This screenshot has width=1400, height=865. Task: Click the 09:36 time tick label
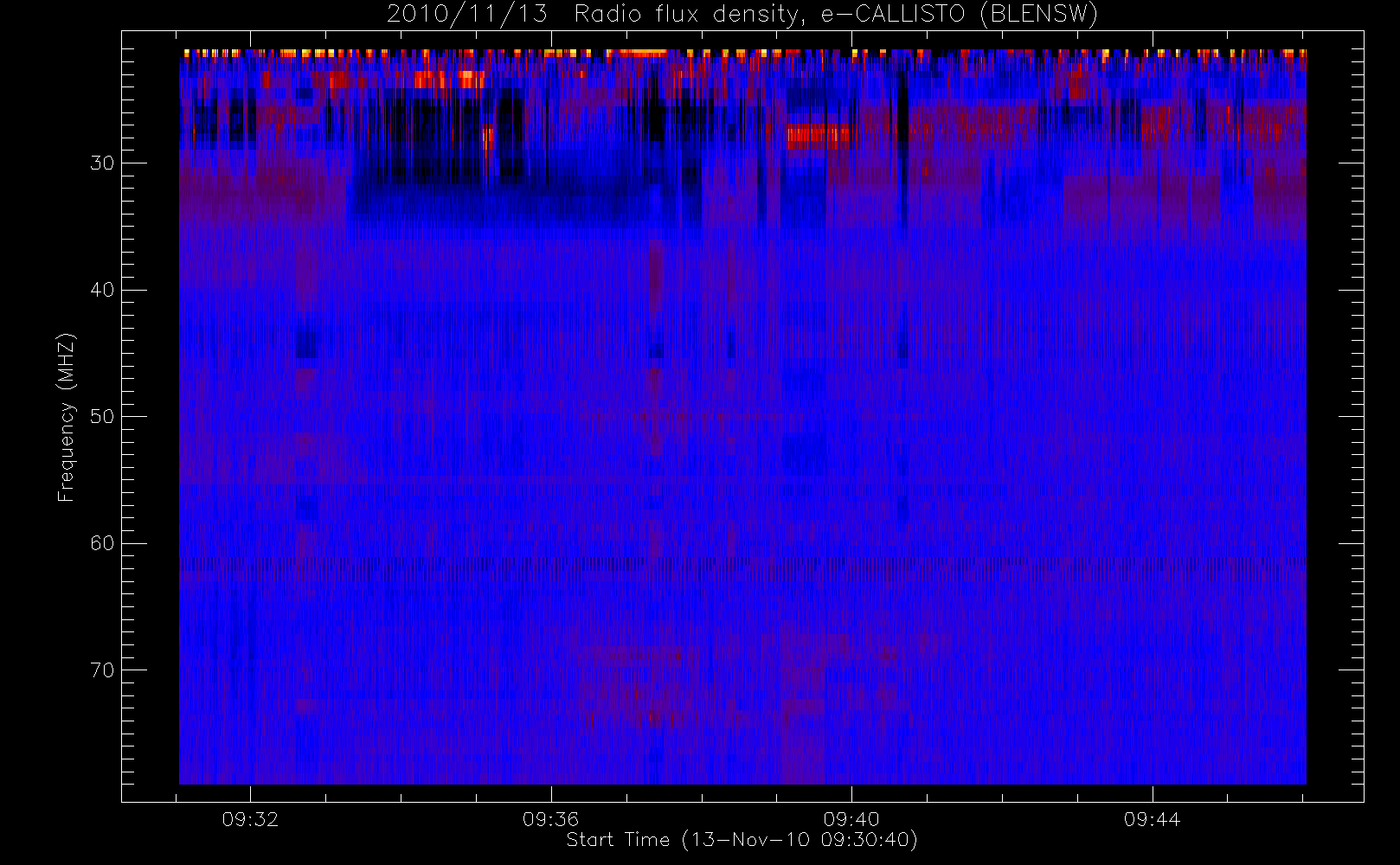(551, 819)
